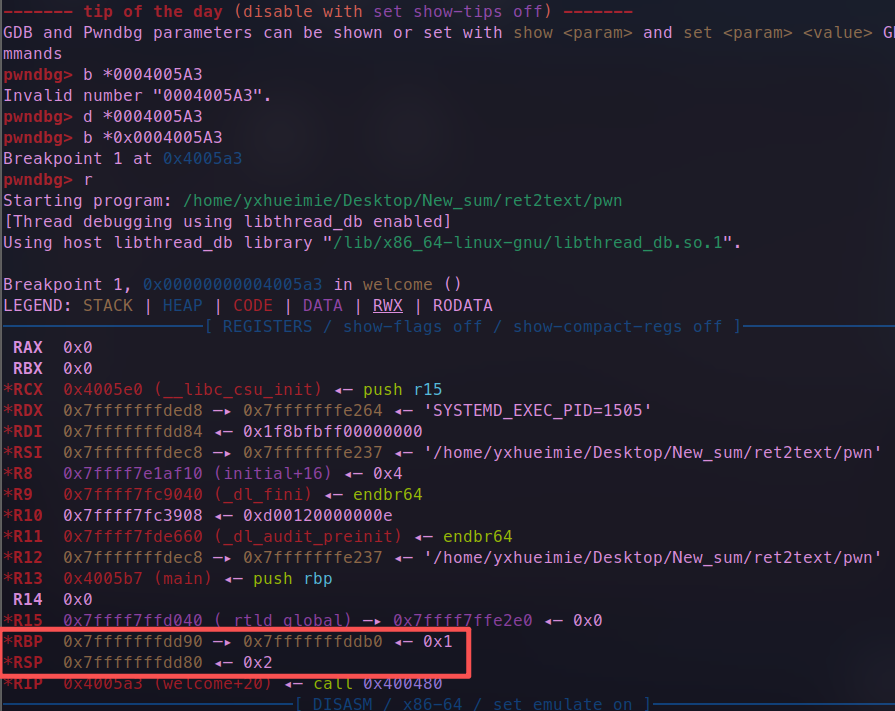
Task: Click the 'Invalid number' error message line
Action: [x=137, y=95]
